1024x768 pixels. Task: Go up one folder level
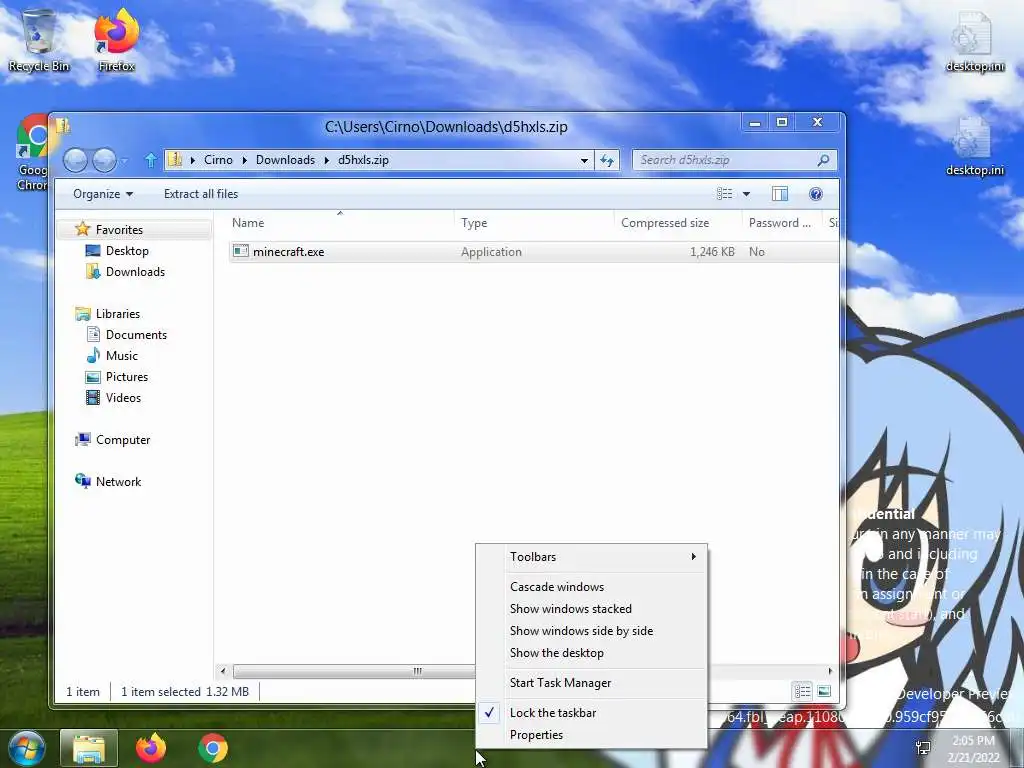150,160
